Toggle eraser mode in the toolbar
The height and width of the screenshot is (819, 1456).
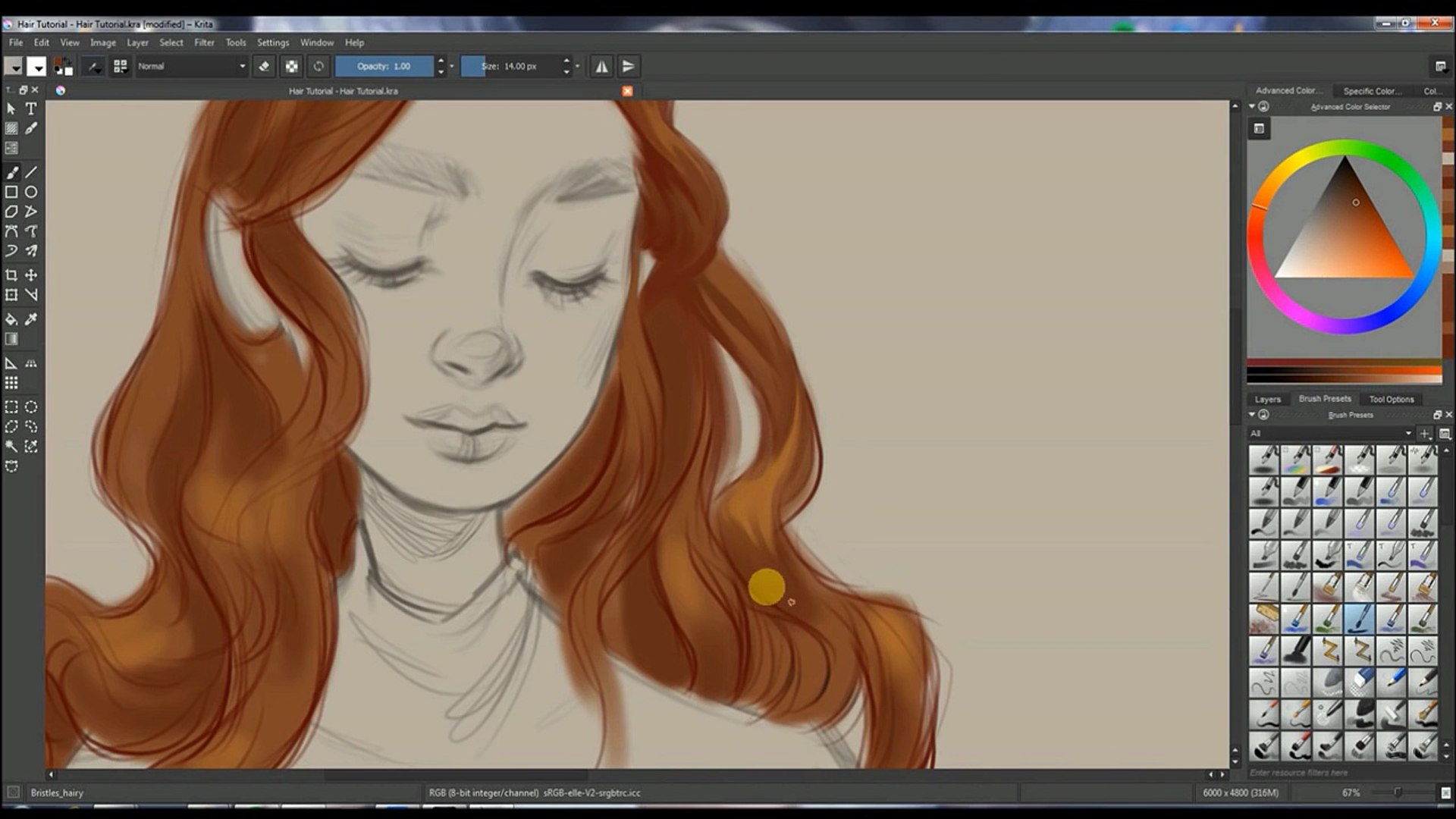click(264, 67)
